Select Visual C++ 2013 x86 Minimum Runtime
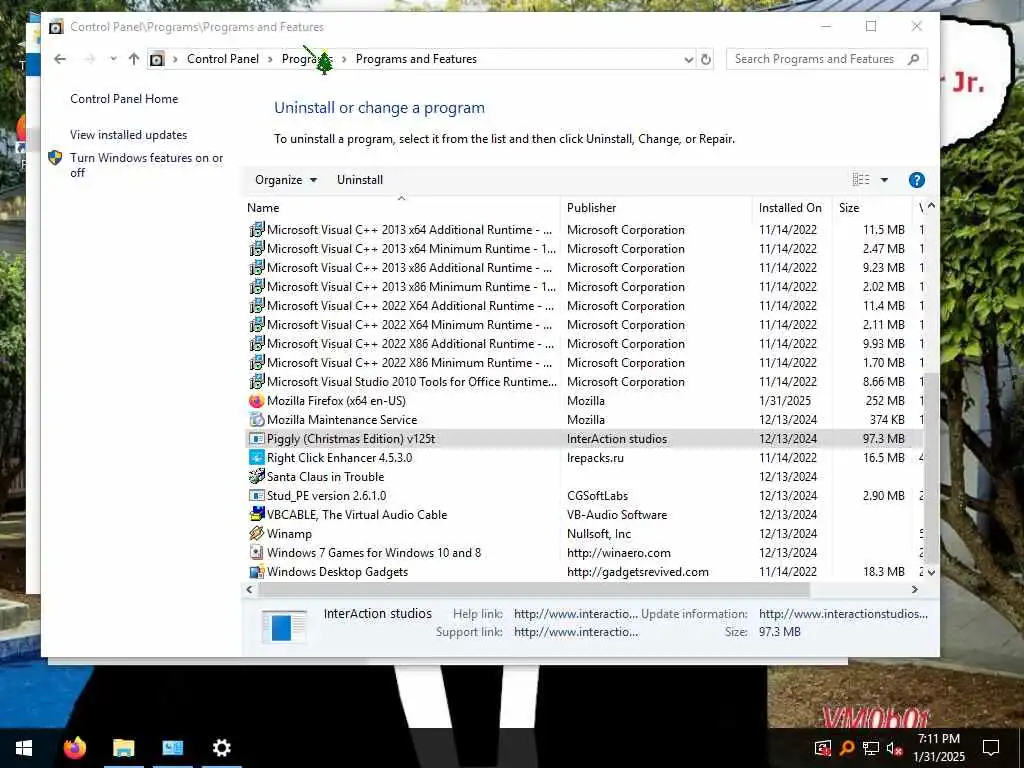 click(x=584, y=287)
